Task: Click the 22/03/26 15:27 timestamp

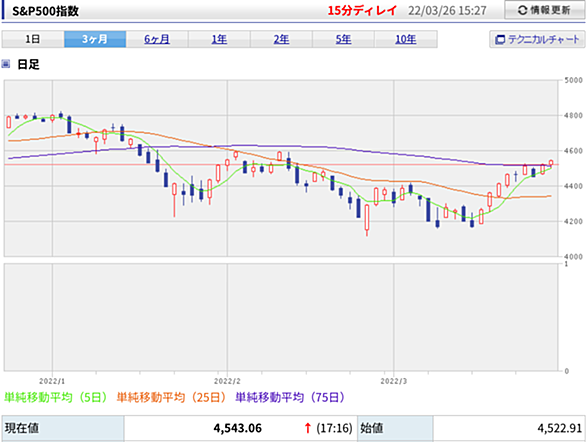Action: (x=447, y=10)
